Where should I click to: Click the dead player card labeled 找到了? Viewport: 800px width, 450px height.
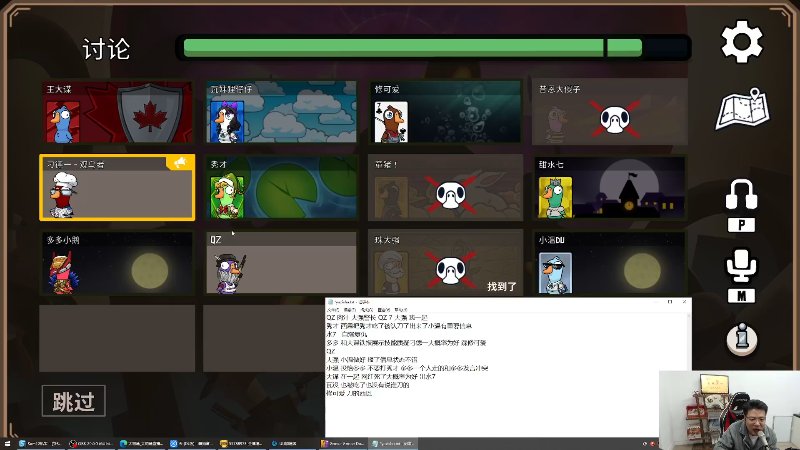pos(445,263)
